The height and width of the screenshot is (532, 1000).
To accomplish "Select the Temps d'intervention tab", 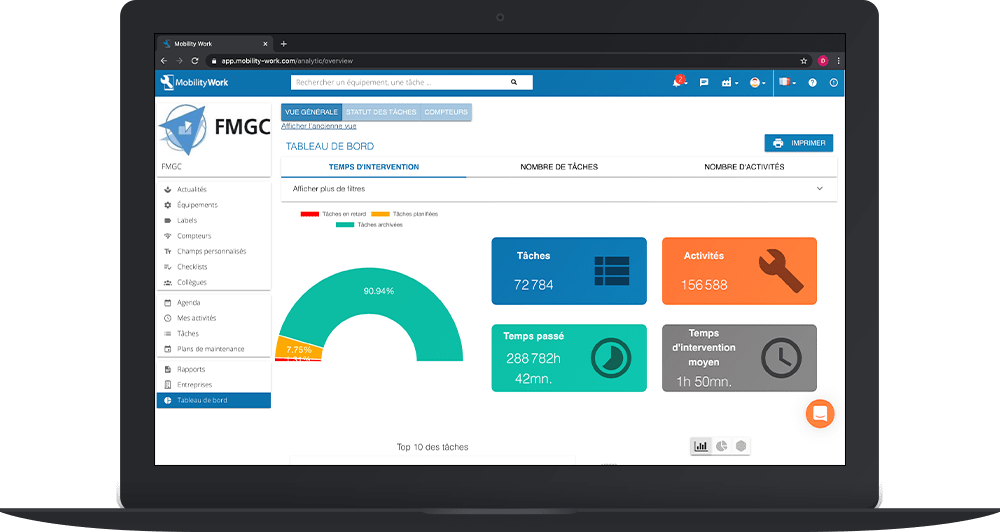I will click(x=374, y=167).
